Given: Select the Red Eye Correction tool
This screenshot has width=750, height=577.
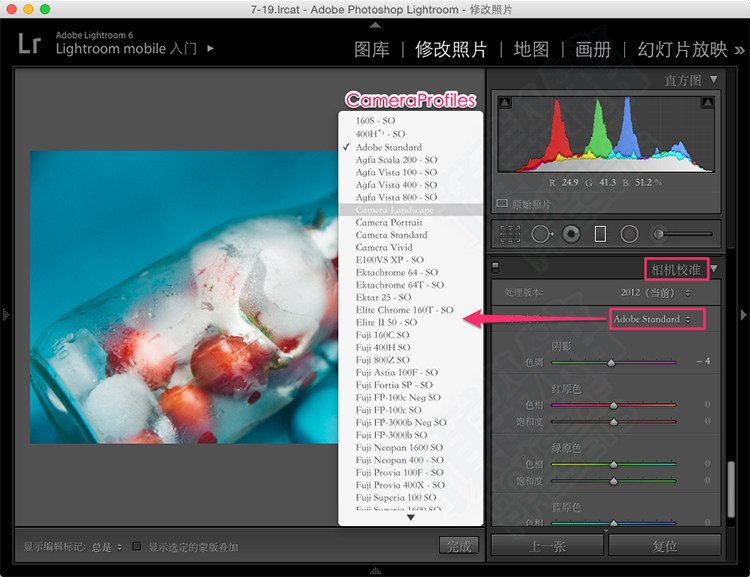Looking at the screenshot, I should (571, 234).
